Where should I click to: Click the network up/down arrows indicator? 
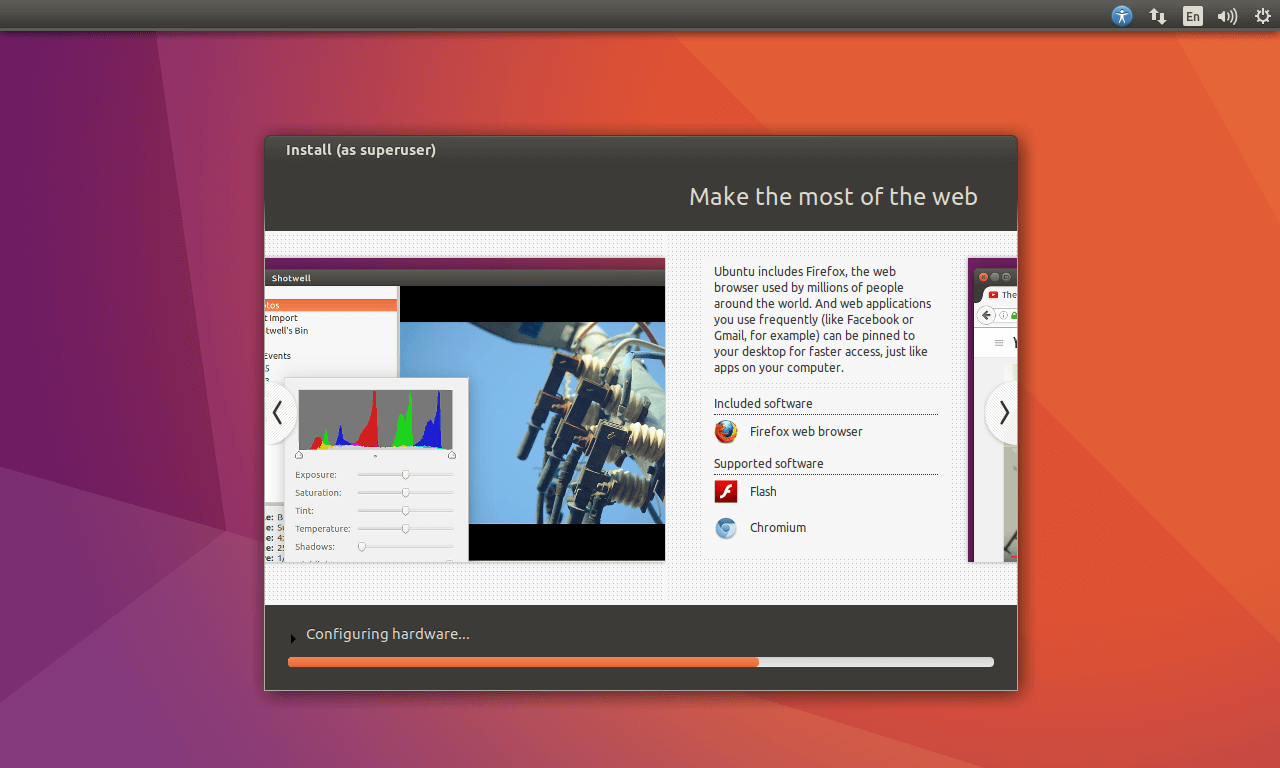1157,16
